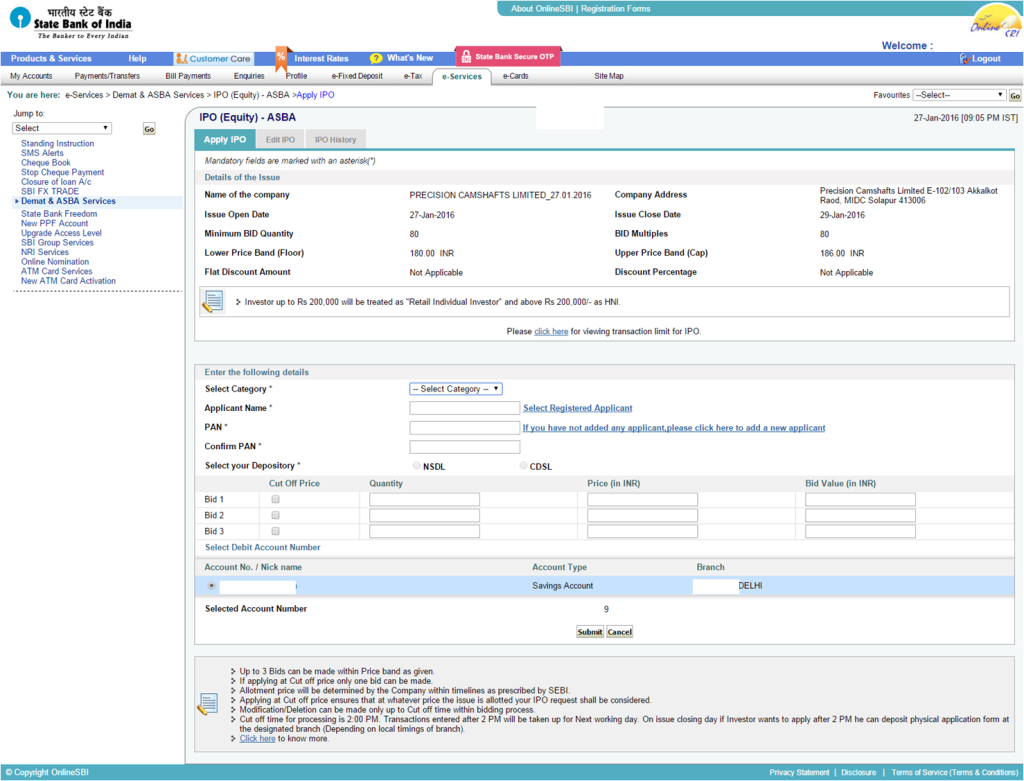Open the Select Category dropdown
1024x781 pixels.
tap(456, 389)
